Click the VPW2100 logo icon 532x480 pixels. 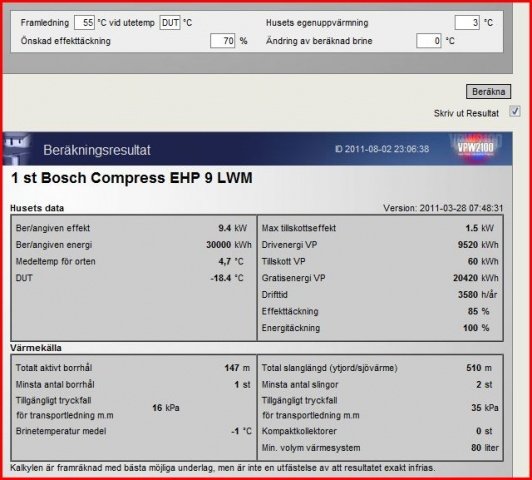click(x=476, y=148)
